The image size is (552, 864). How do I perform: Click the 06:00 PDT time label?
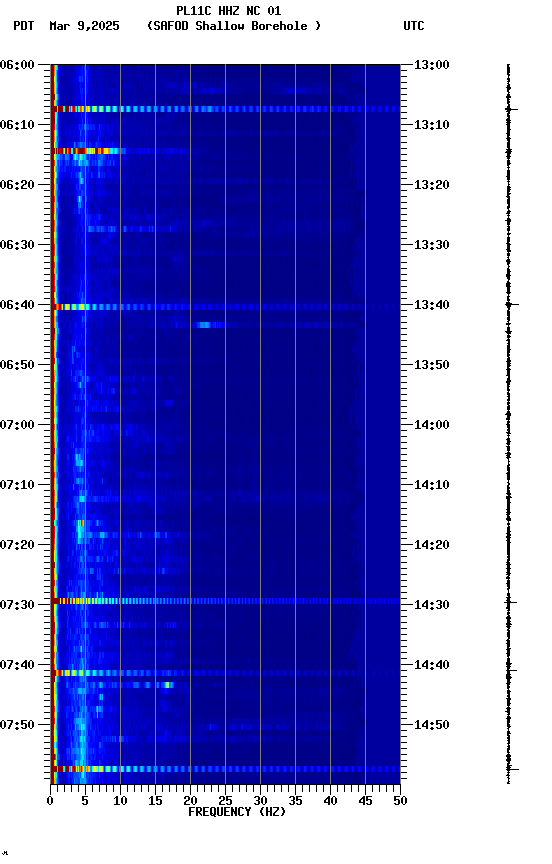(17, 65)
